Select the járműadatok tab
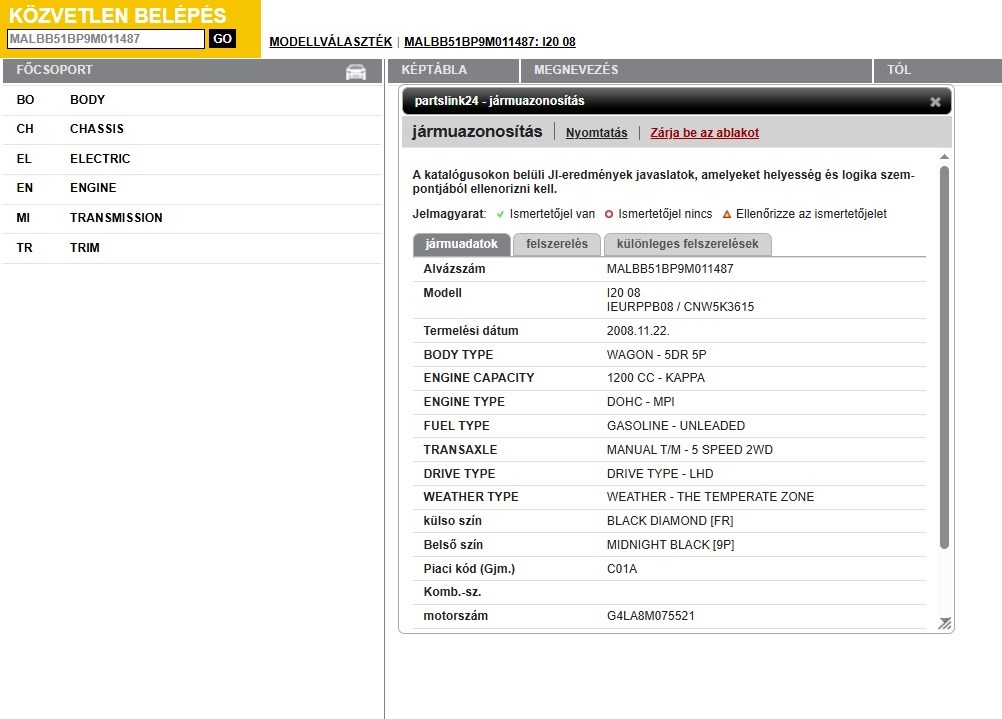Image resolution: width=1002 pixels, height=719 pixels. click(460, 243)
